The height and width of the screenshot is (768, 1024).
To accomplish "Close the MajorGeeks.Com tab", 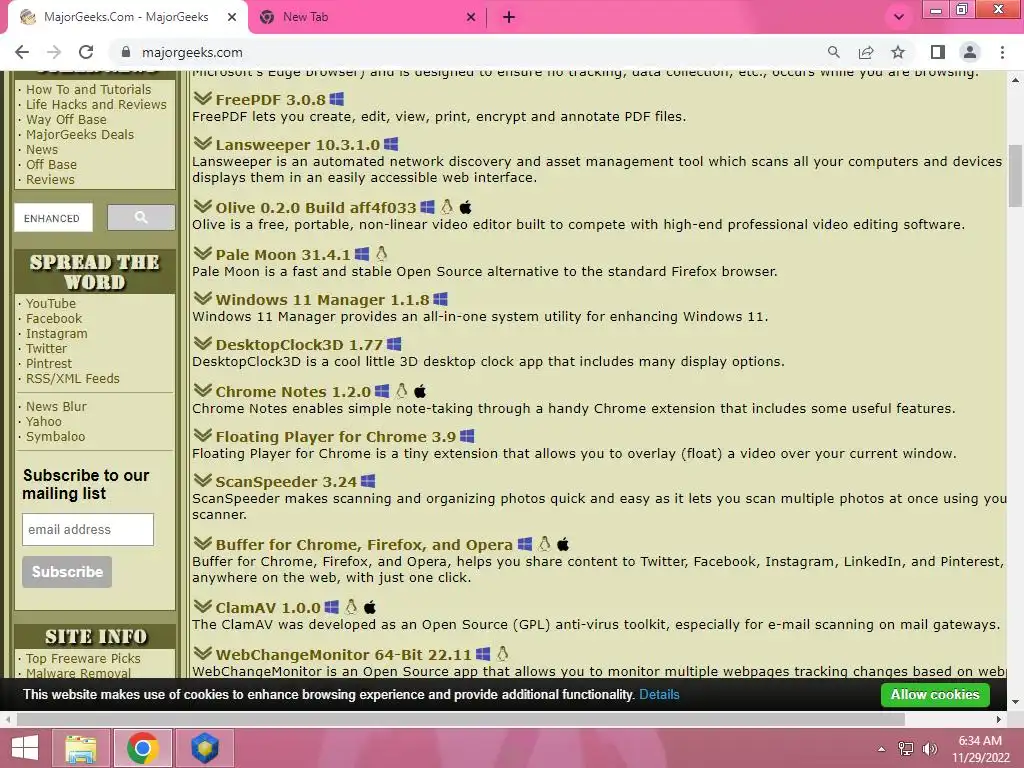I will (x=232, y=18).
